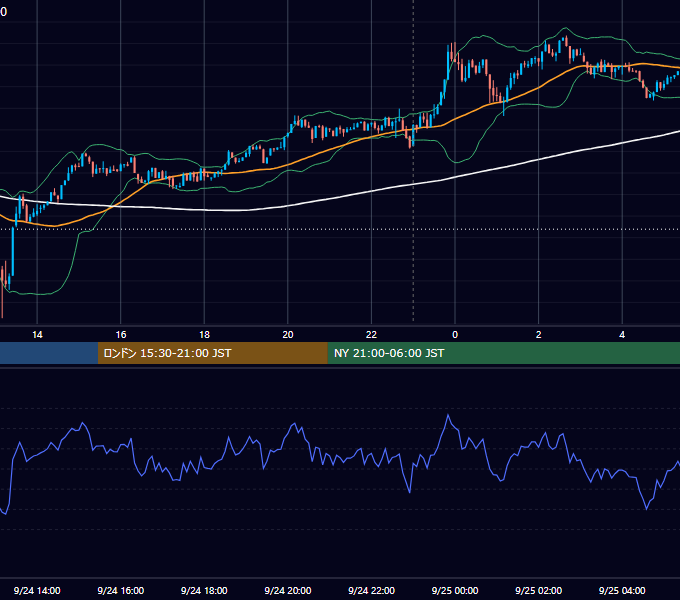Click the 18 hour label on price chart axis
Screen dimensions: 680x600
pos(204,335)
